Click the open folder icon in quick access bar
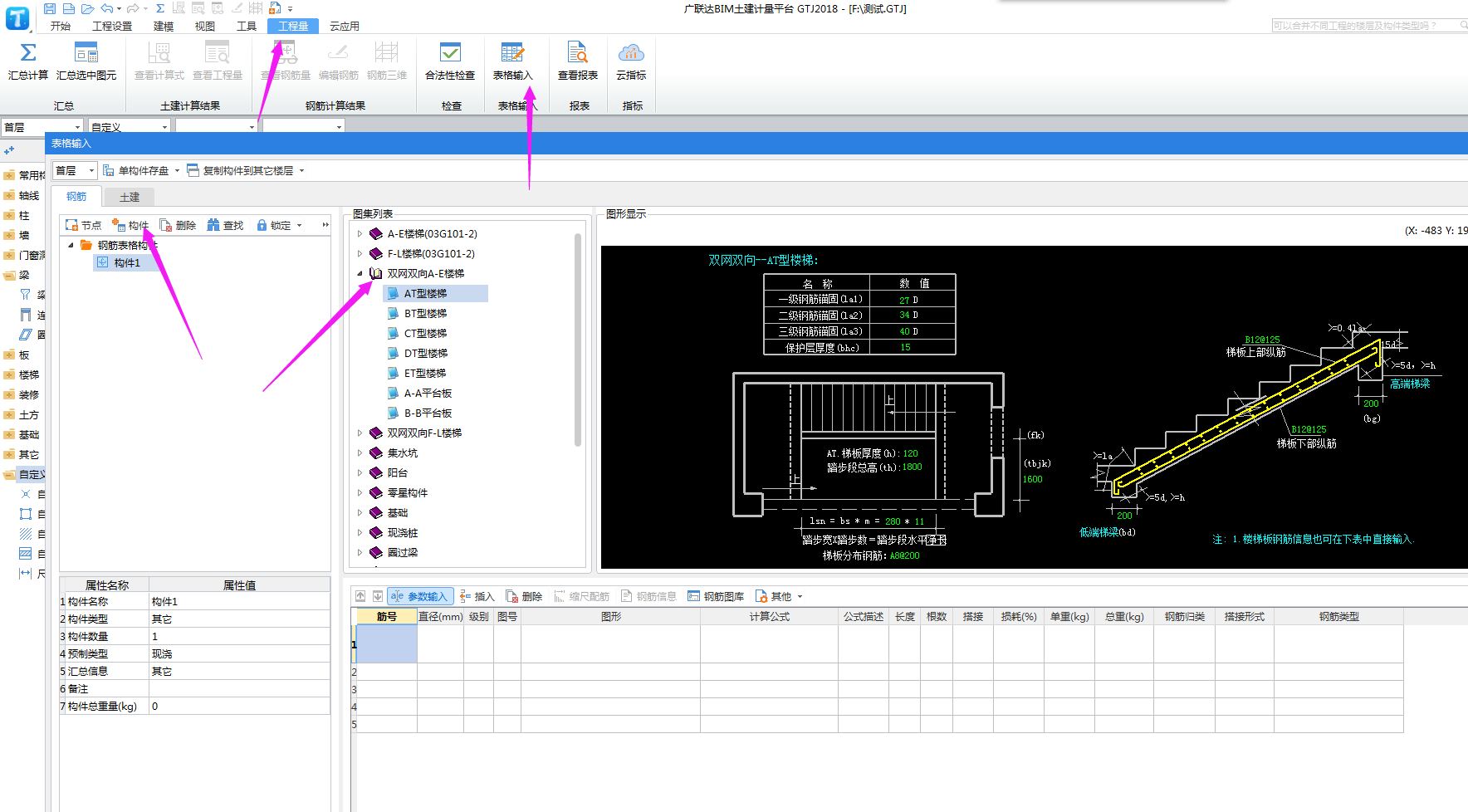The image size is (1468, 812). [87, 8]
